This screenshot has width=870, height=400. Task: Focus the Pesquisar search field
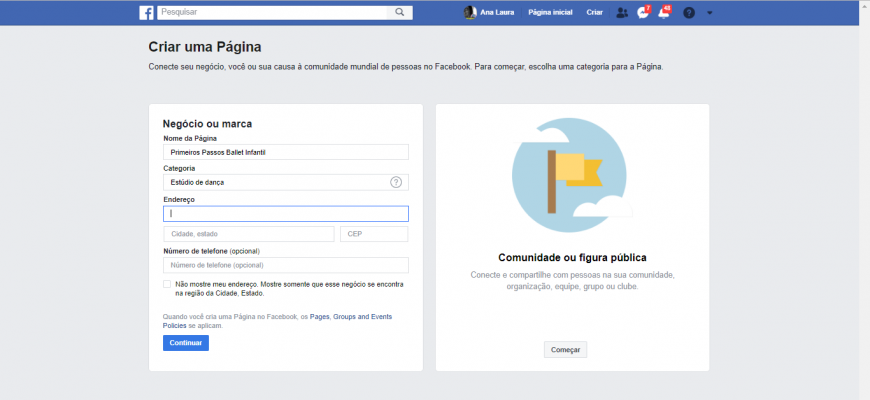[x=272, y=12]
